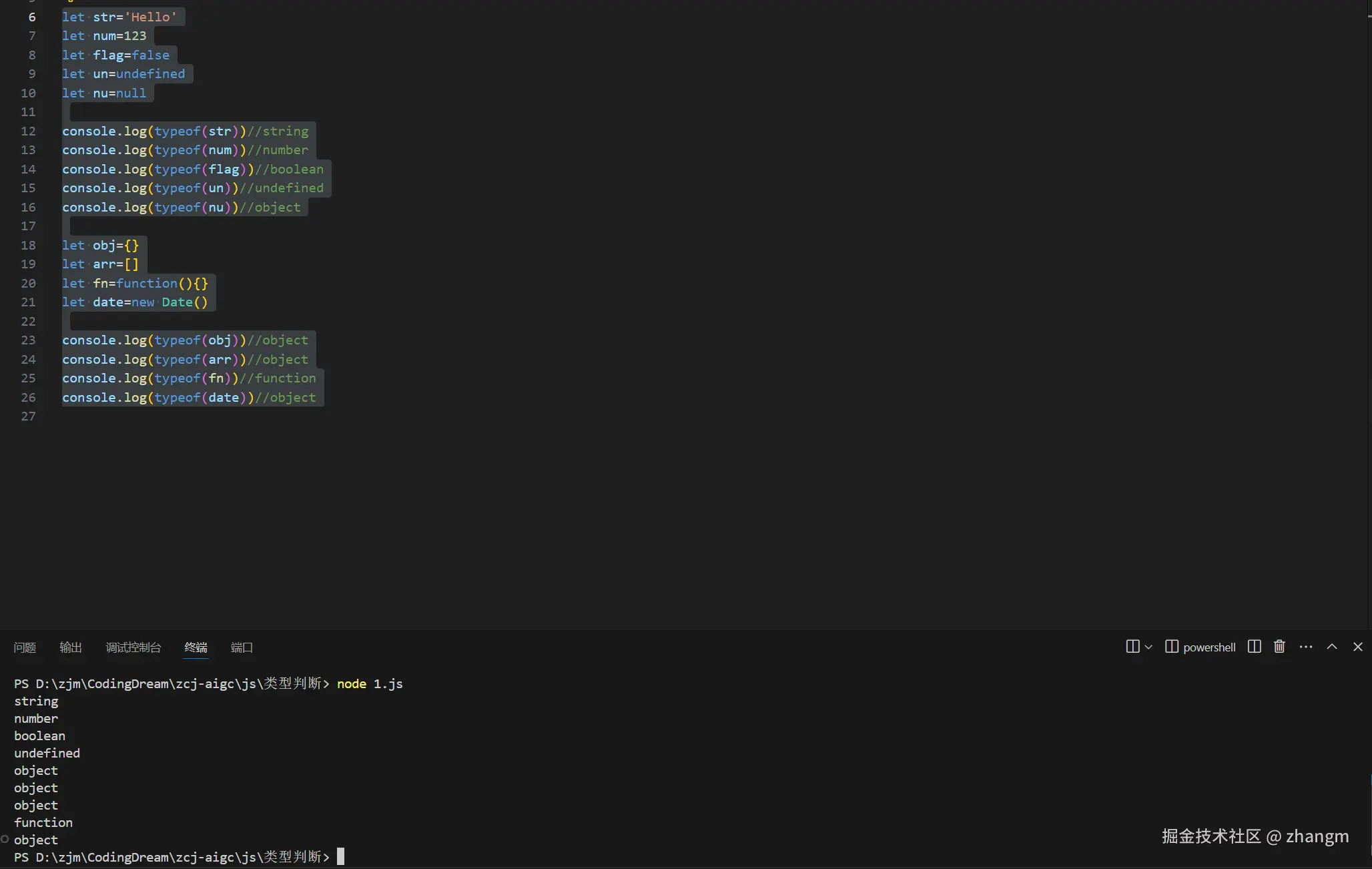The image size is (1372, 869).
Task: Select the 终端 (Terminal) tab
Action: 196,647
